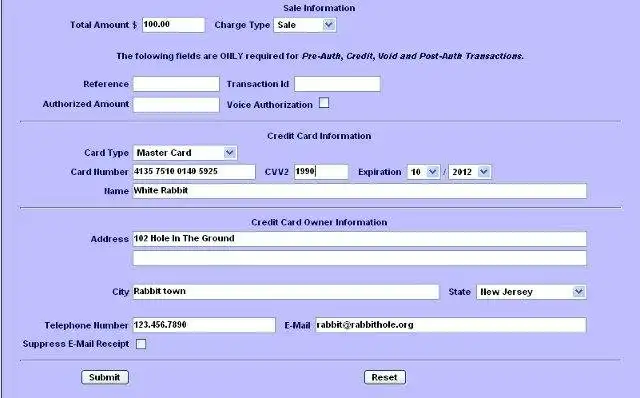Click the Credit Card Owner Information heading
This screenshot has width=640, height=398.
[319, 222]
